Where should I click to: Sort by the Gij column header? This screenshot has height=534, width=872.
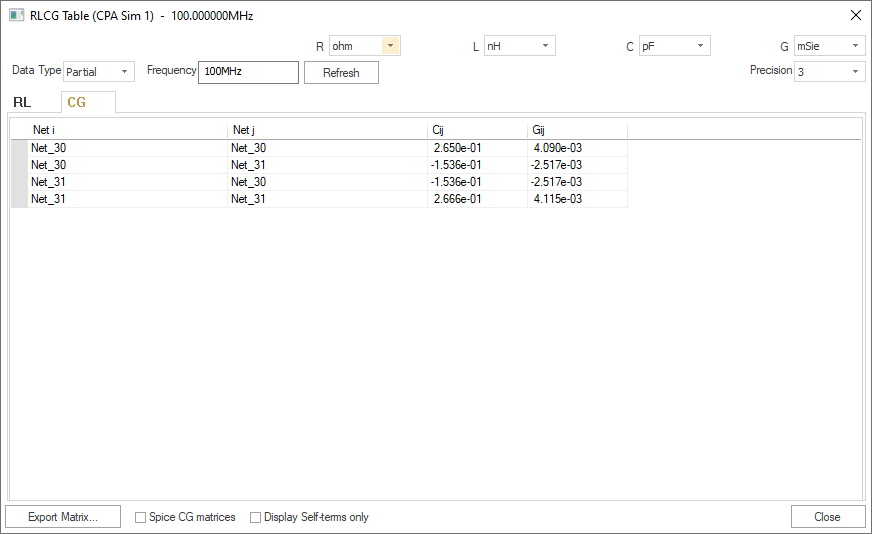tap(577, 130)
